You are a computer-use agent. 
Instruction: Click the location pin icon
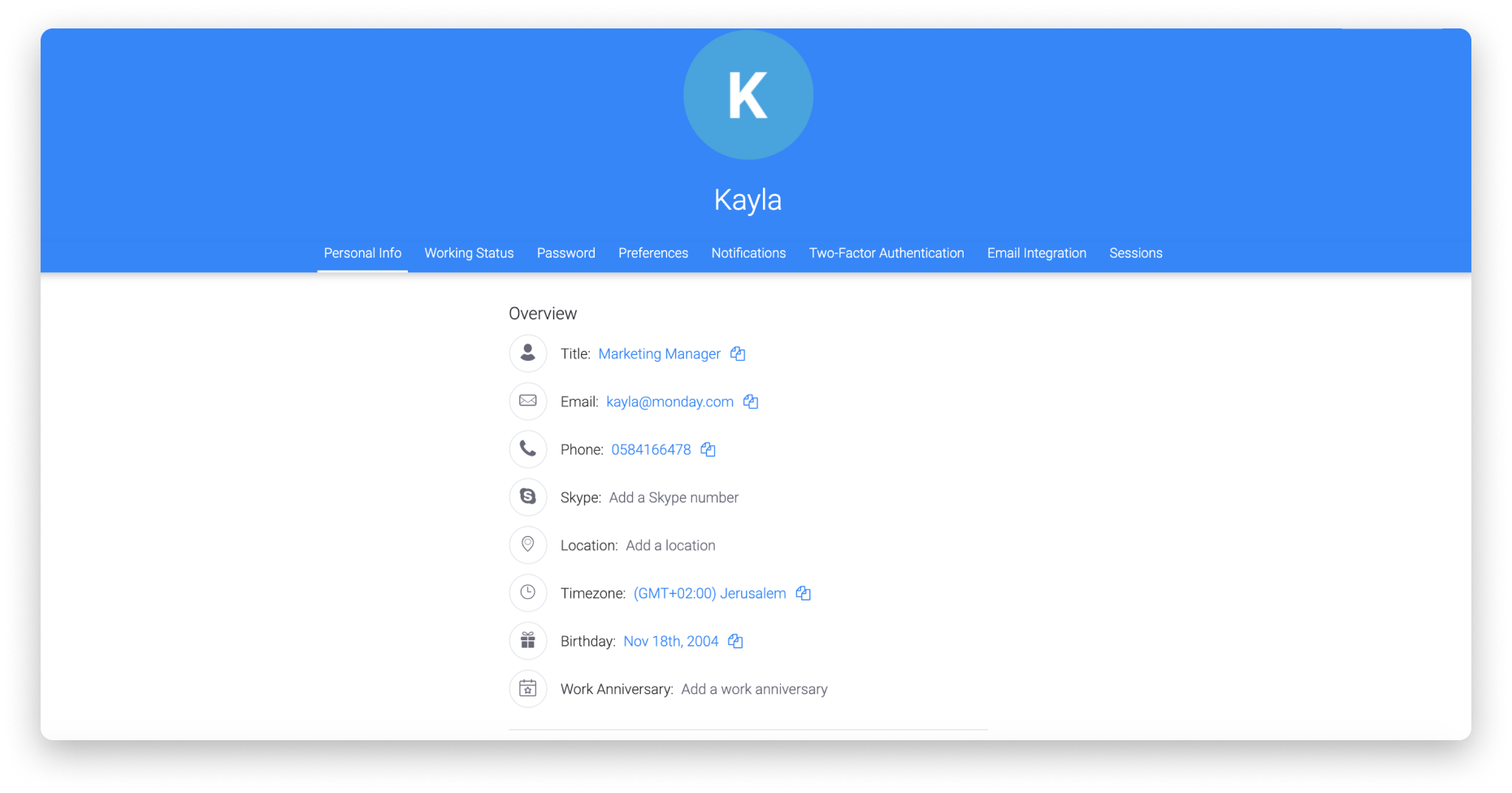pos(528,545)
